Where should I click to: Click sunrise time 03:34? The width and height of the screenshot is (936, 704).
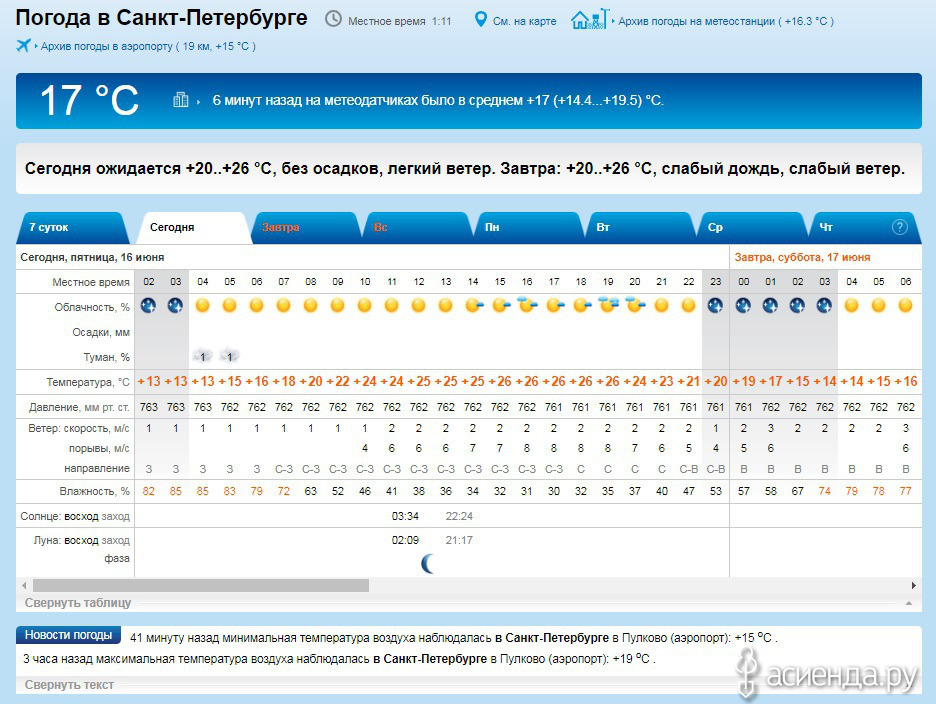point(405,516)
